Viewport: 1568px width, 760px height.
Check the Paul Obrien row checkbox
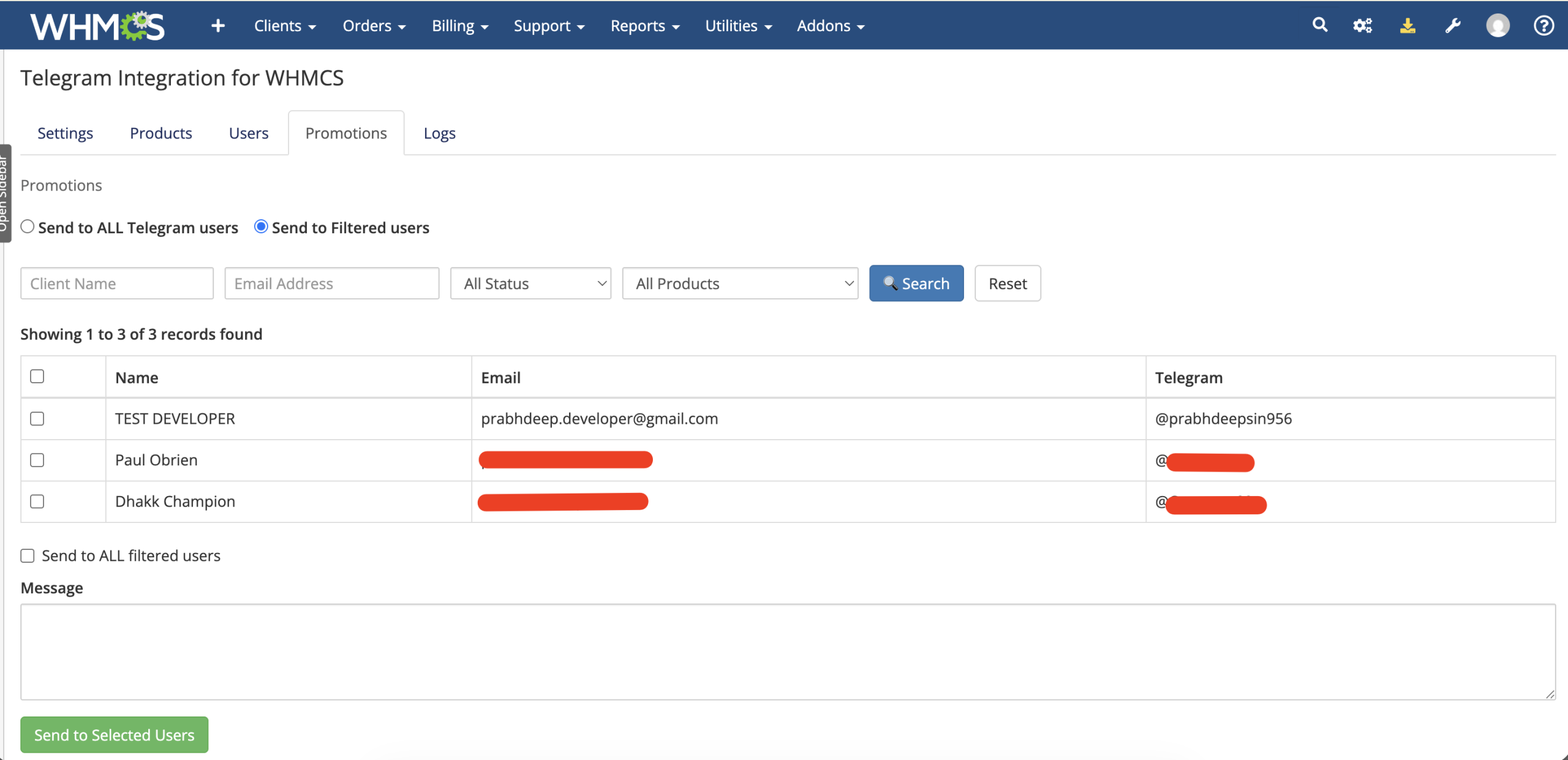click(x=37, y=460)
